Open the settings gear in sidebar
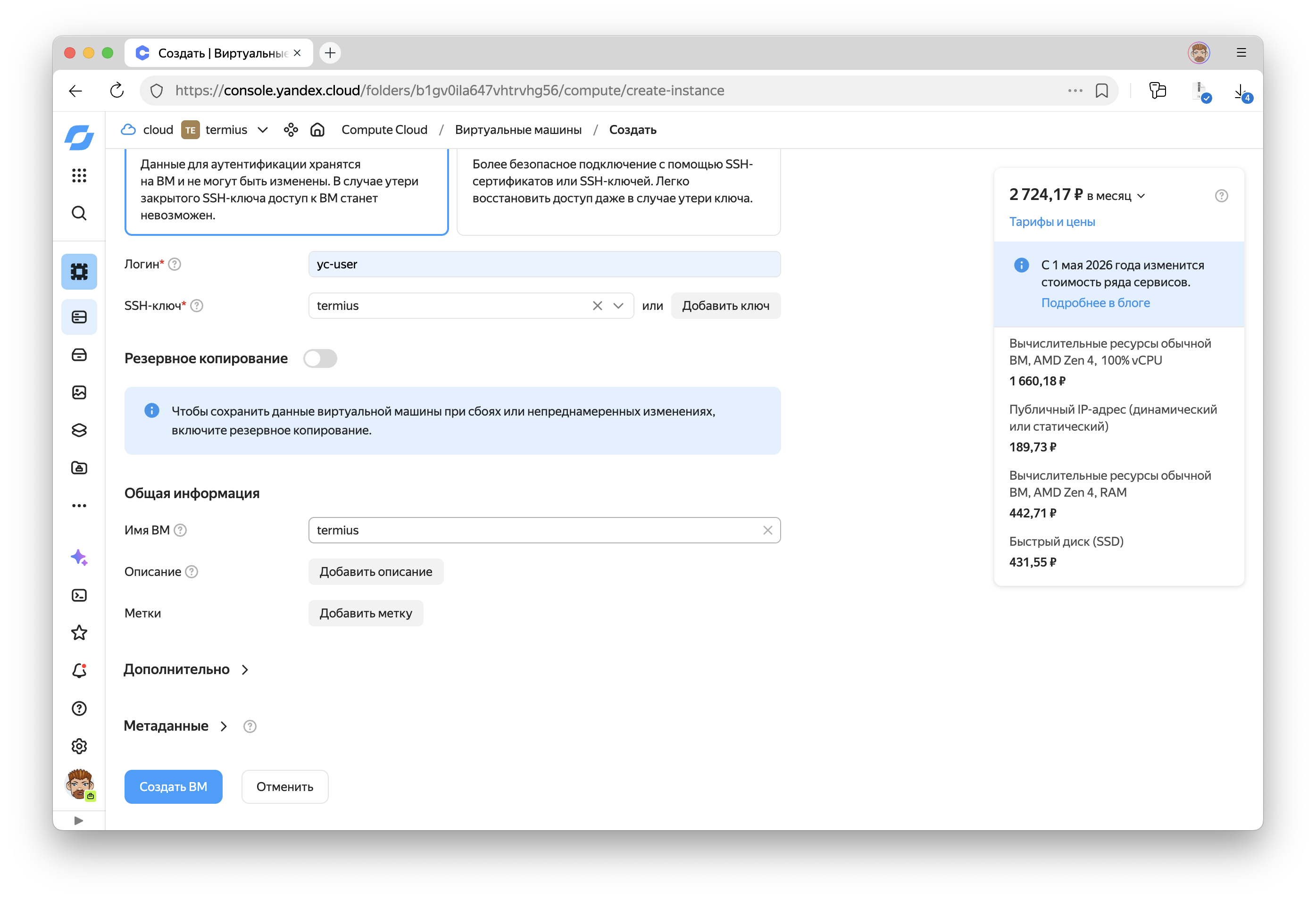1316x900 pixels. [x=79, y=746]
